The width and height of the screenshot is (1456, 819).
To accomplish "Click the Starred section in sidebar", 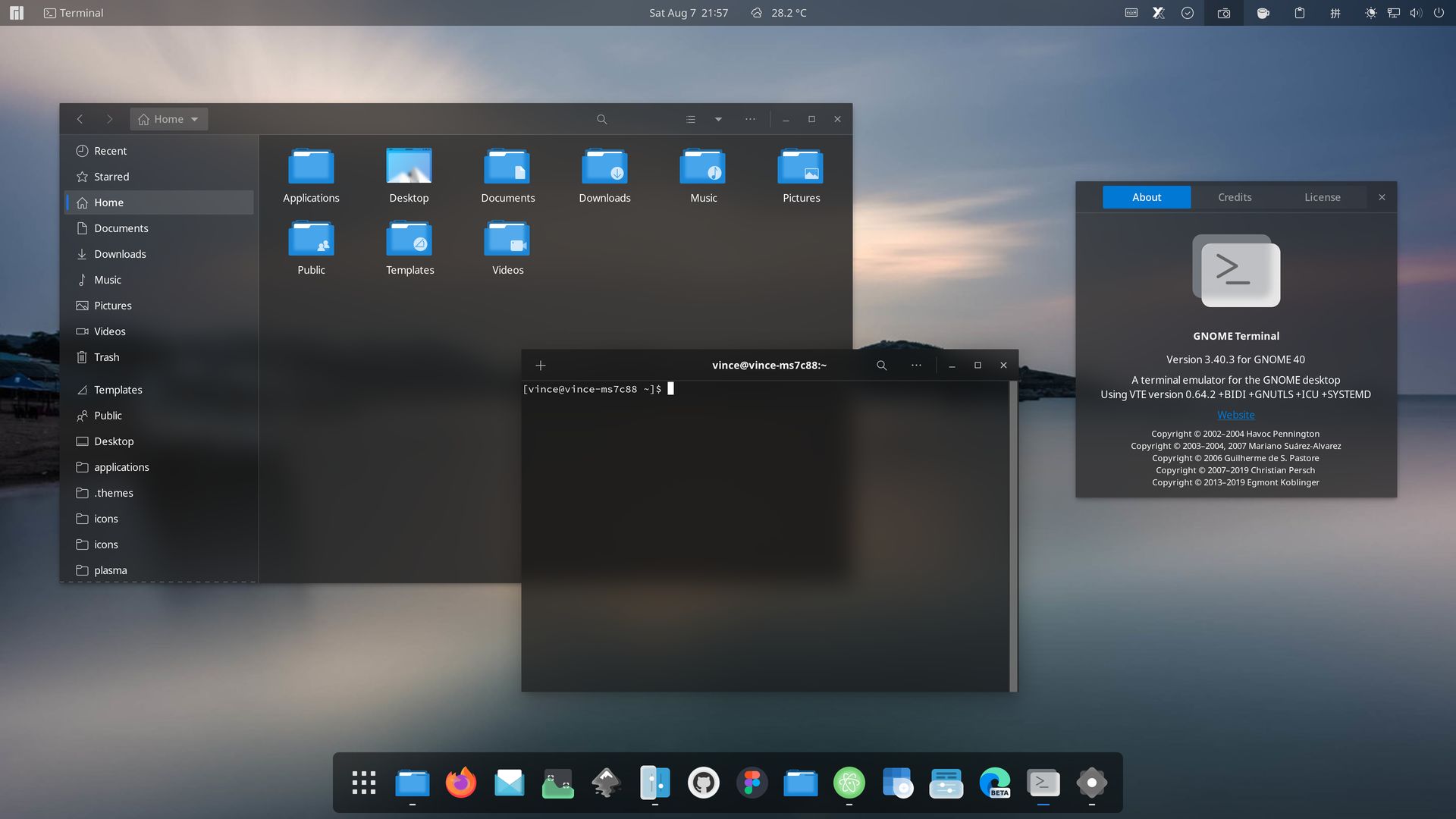I will pos(111,177).
